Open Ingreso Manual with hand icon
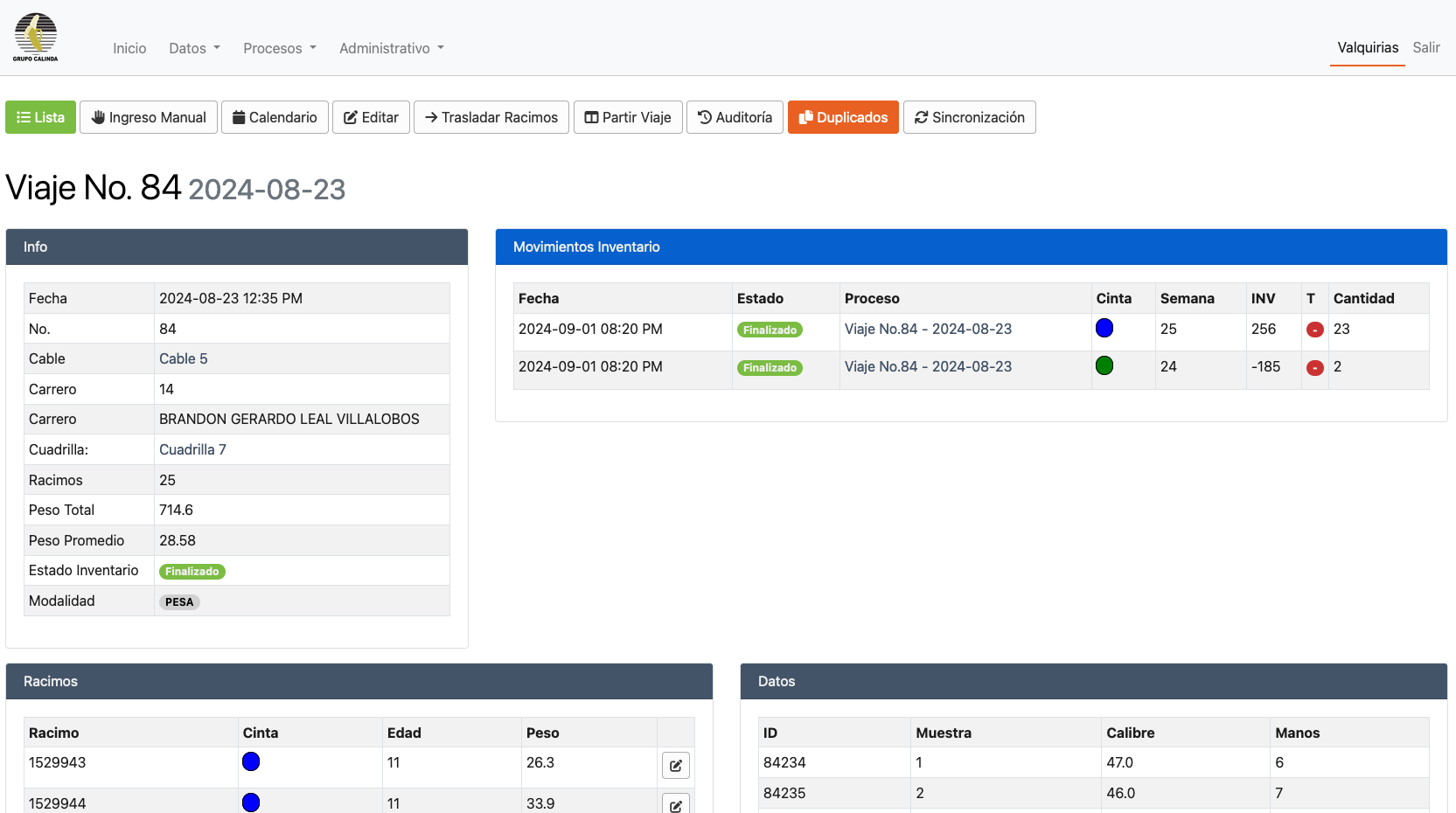Screen dimensions: 1456x813 149,117
